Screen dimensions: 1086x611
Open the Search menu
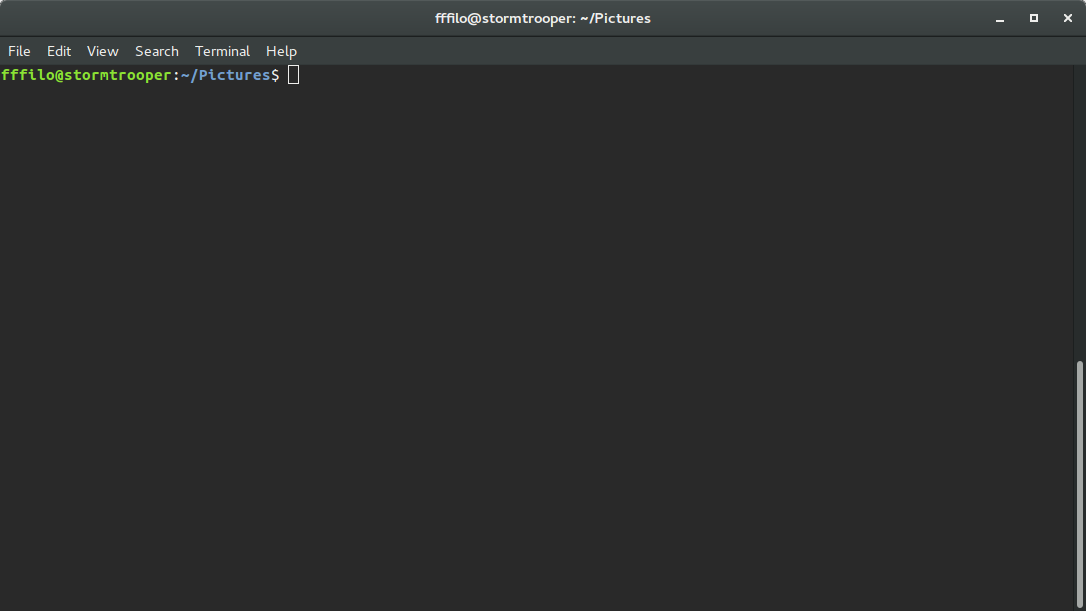157,51
